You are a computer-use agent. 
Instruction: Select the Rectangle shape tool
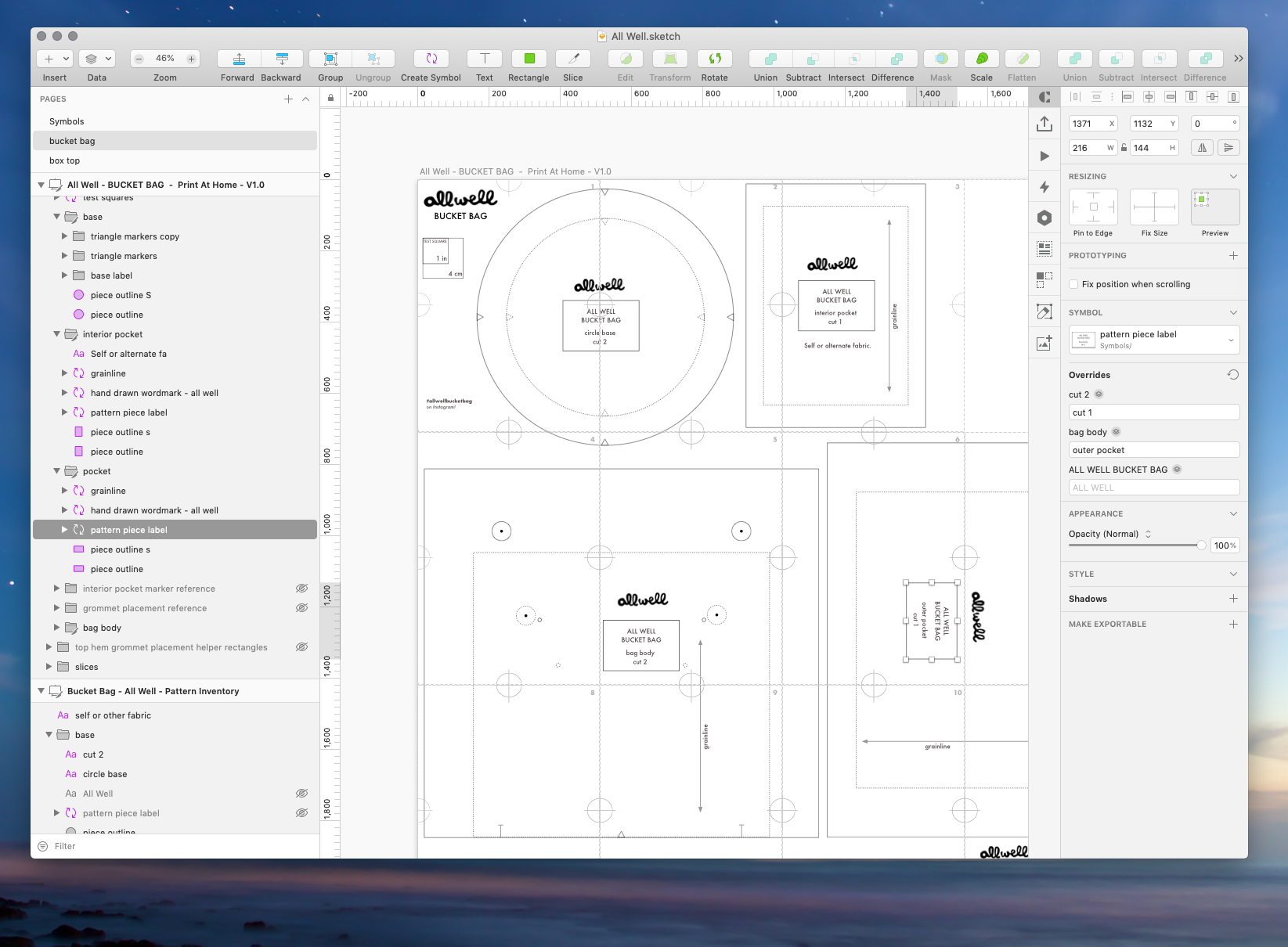tap(529, 59)
